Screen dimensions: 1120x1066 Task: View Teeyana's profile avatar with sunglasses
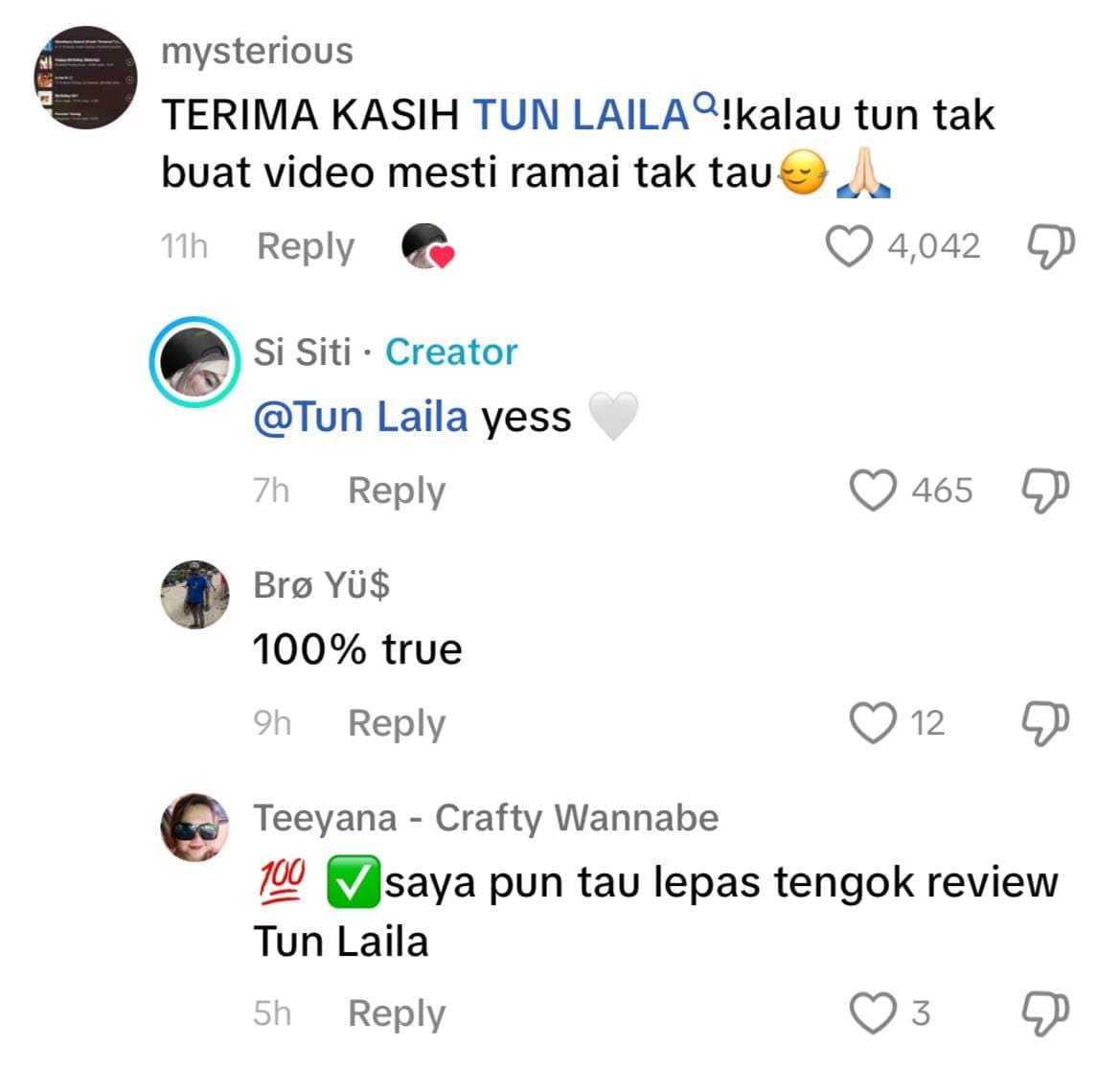pos(195,827)
